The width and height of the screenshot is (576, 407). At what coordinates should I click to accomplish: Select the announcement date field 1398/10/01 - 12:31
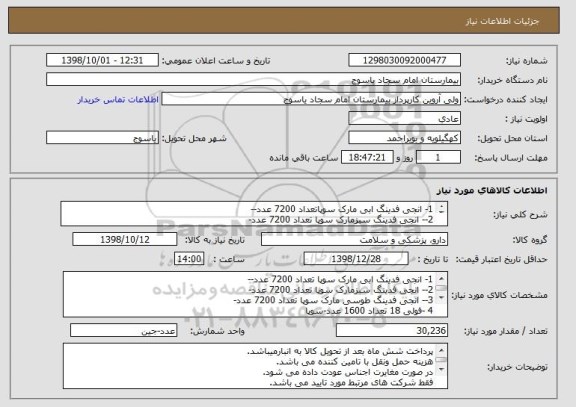point(102,60)
